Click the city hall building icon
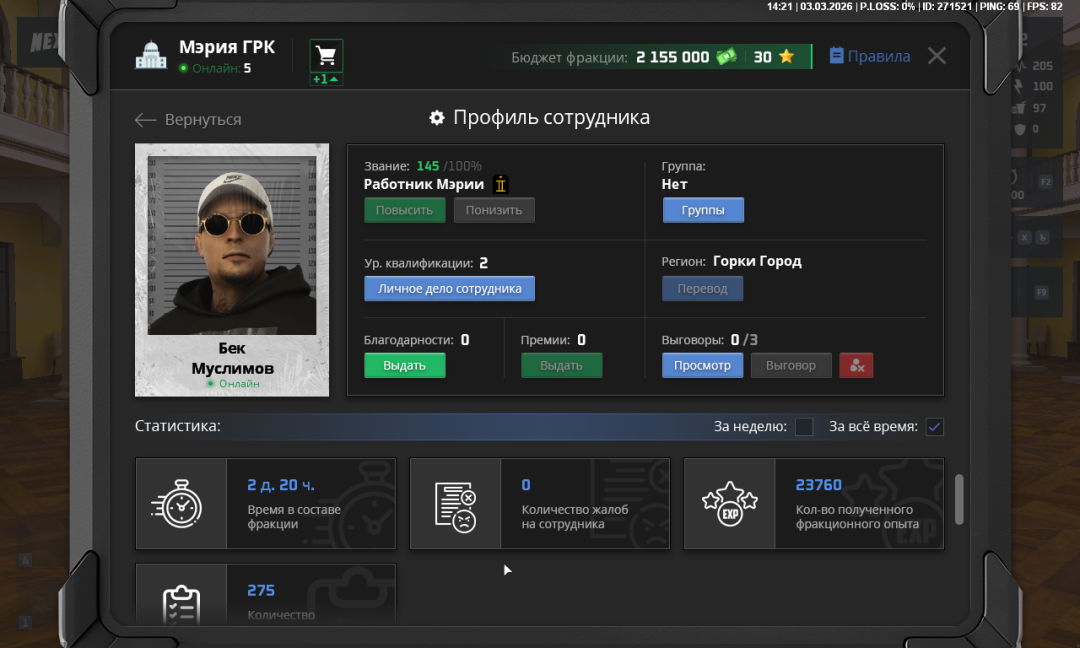The width and height of the screenshot is (1080, 648). coord(151,56)
